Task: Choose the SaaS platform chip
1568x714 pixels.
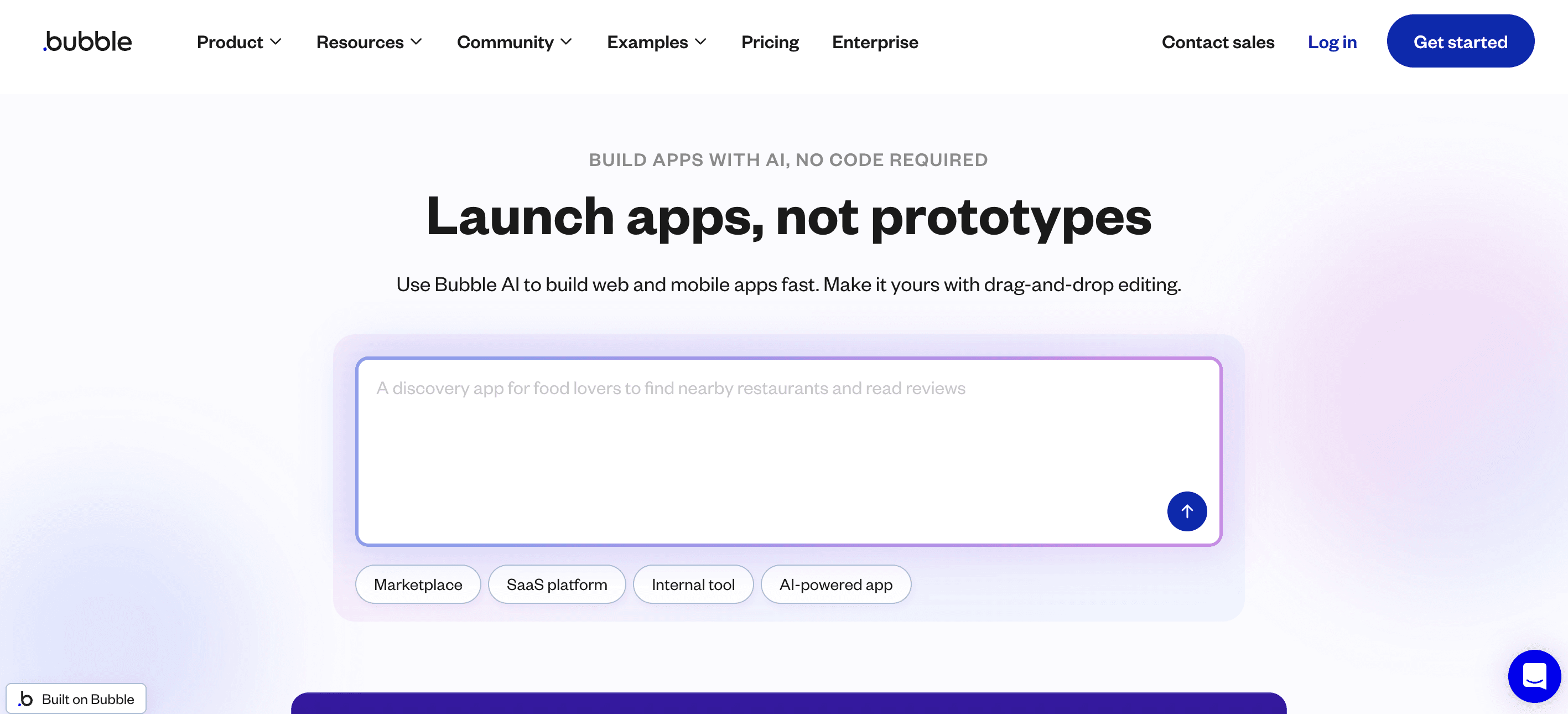Action: pos(557,584)
